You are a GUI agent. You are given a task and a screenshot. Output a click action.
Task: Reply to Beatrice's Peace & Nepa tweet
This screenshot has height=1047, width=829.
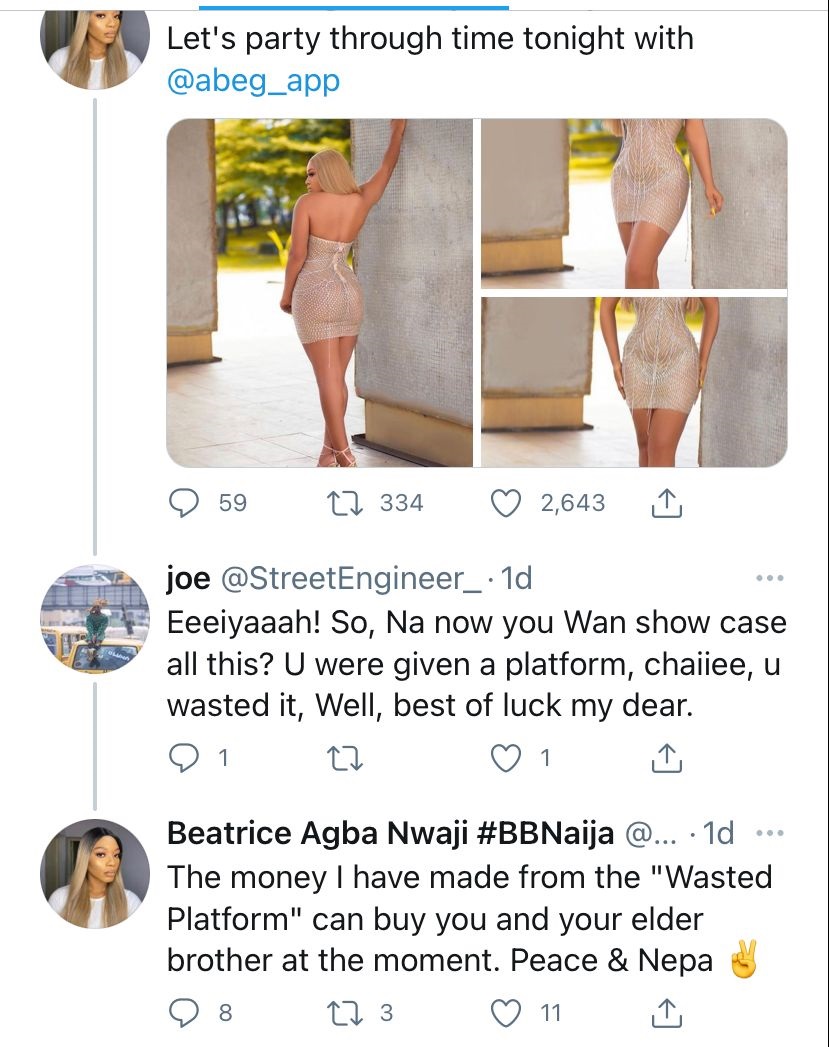click(182, 1014)
